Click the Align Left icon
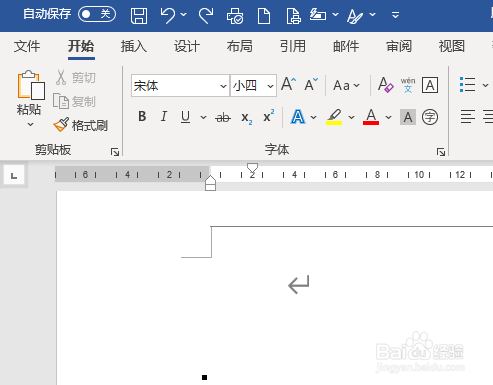The height and width of the screenshot is (385, 493). point(468,117)
